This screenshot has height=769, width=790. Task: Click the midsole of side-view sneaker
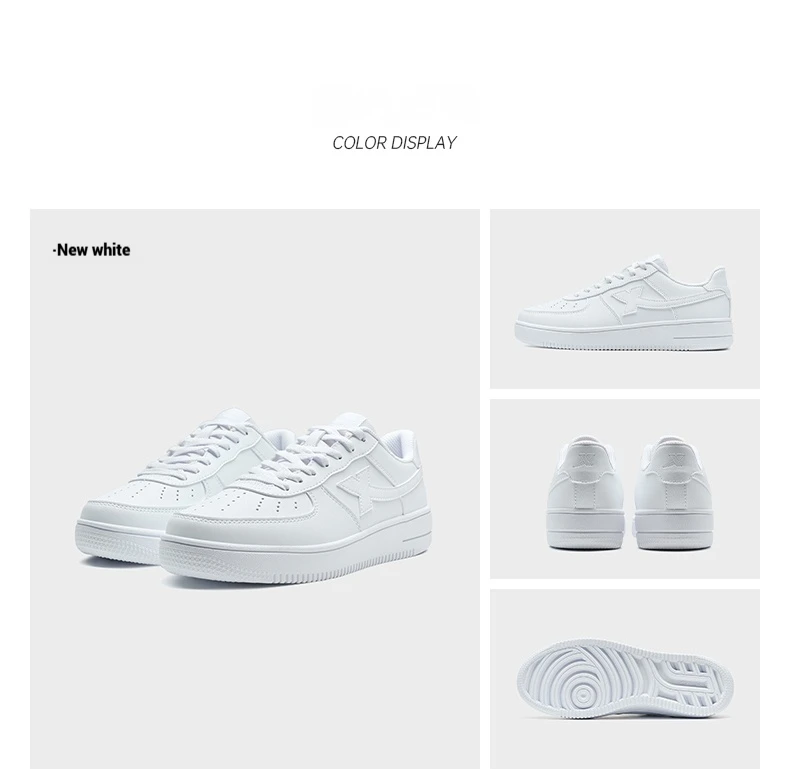tap(624, 334)
